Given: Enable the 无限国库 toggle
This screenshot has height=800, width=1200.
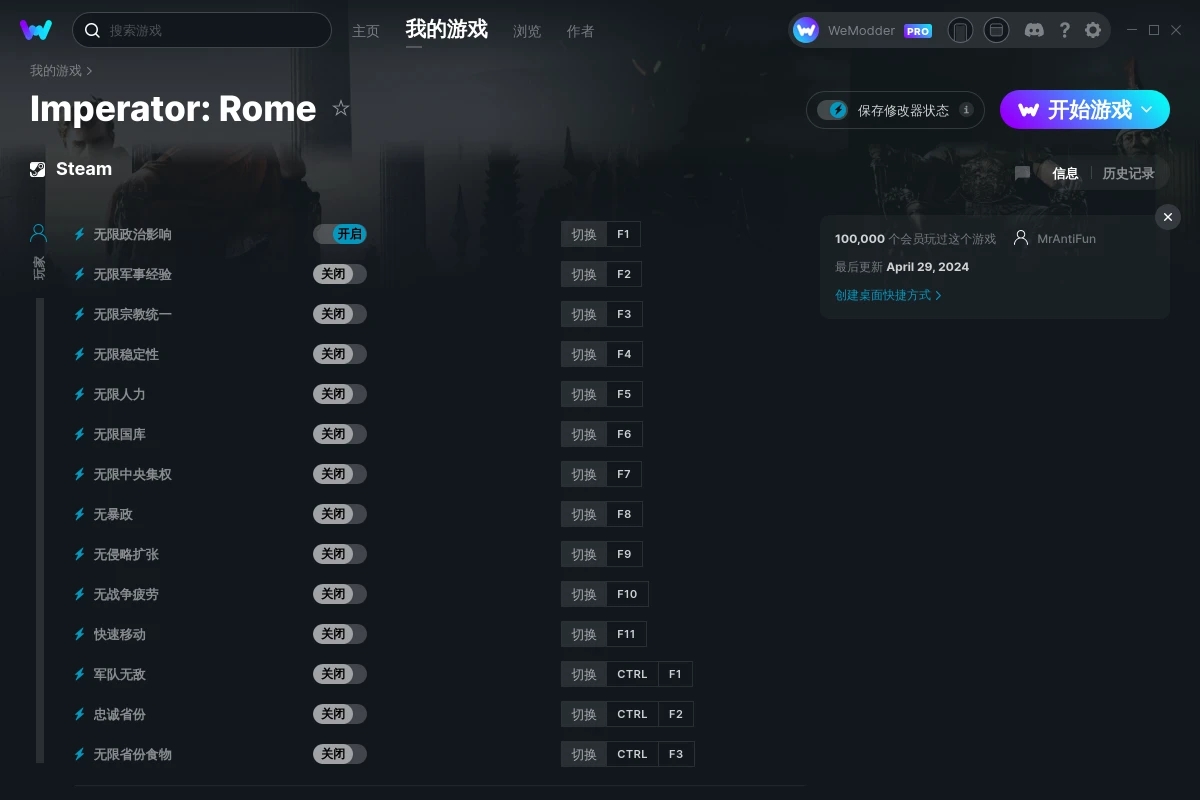Looking at the screenshot, I should tap(340, 434).
